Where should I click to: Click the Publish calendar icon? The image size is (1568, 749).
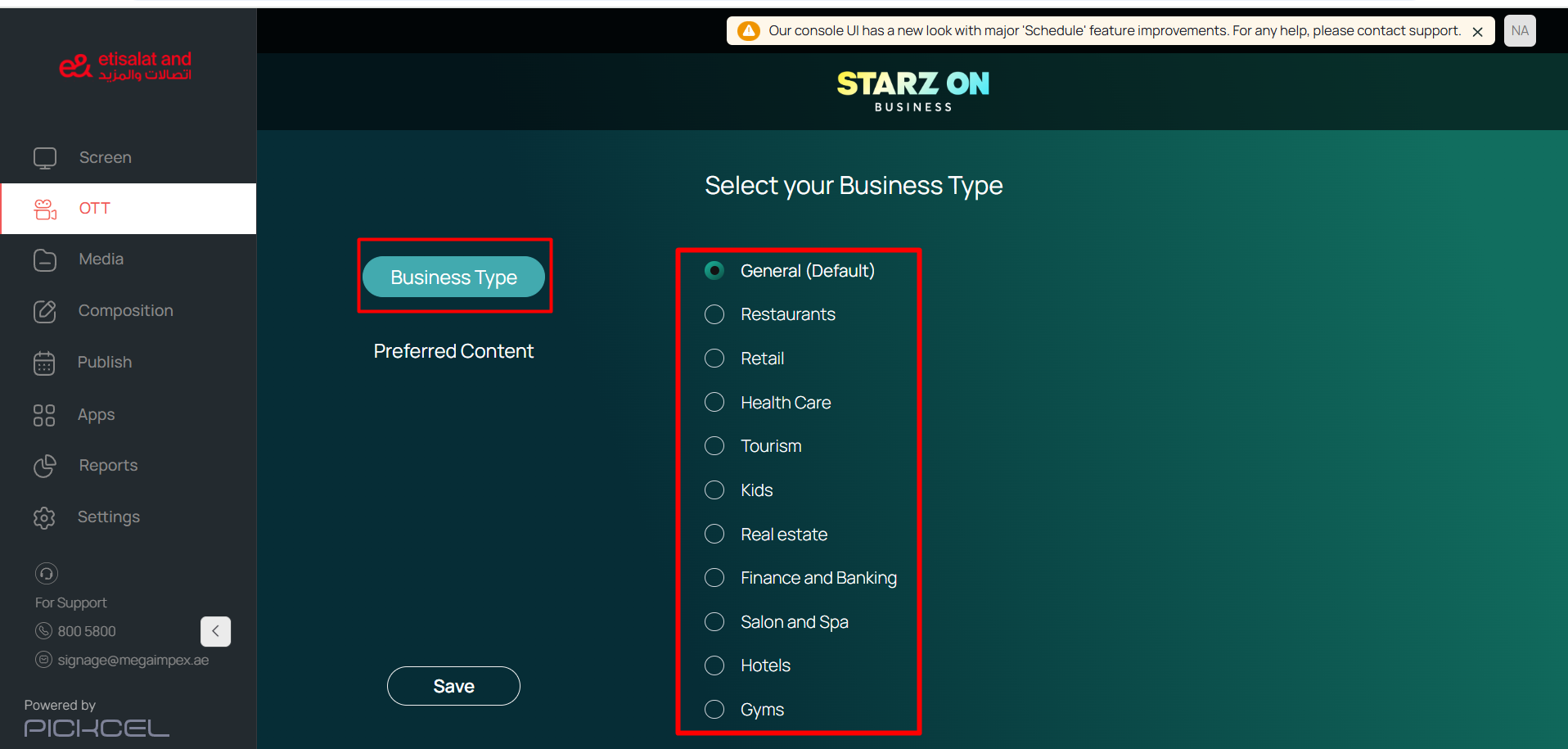tap(44, 363)
